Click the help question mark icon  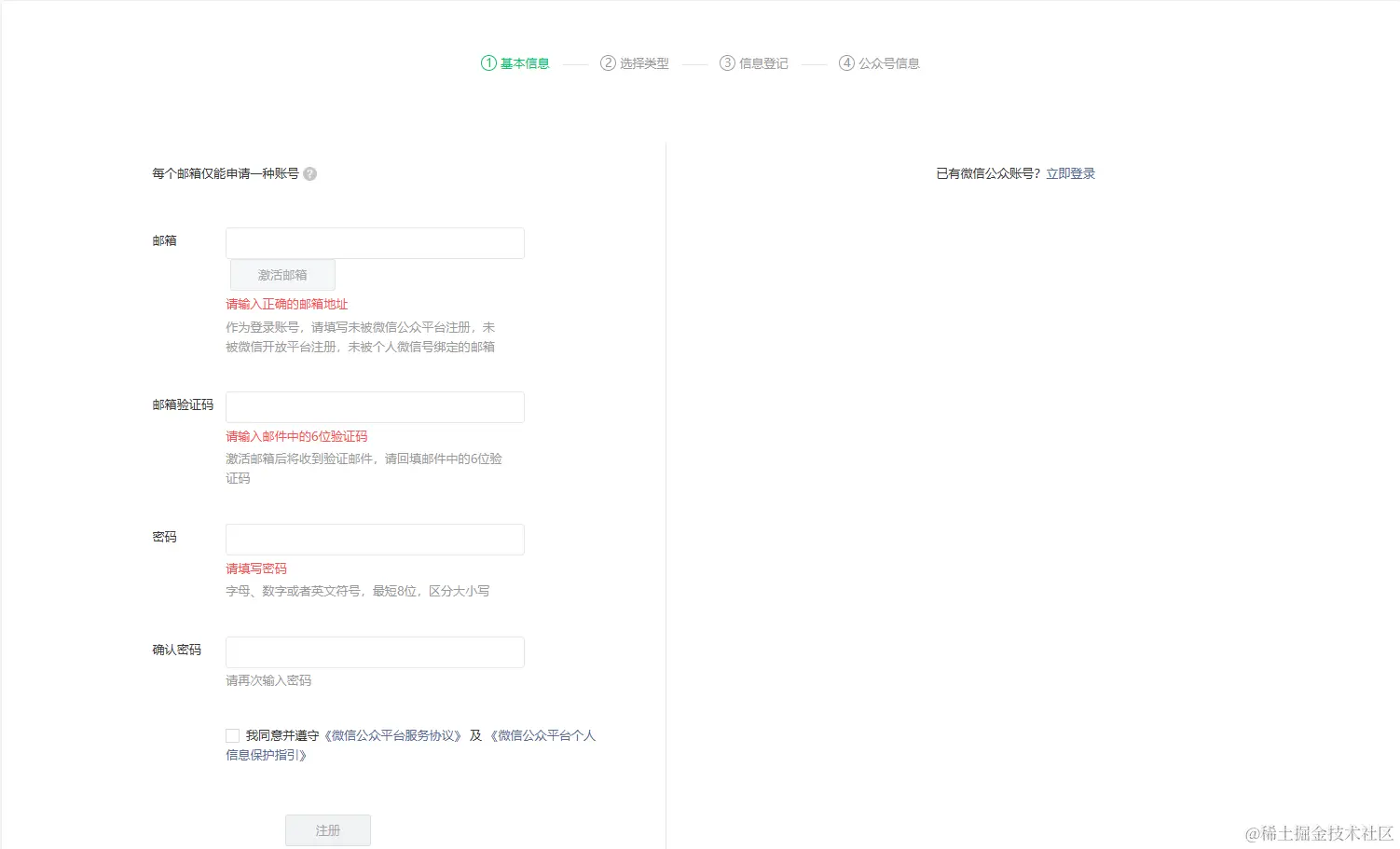(310, 174)
